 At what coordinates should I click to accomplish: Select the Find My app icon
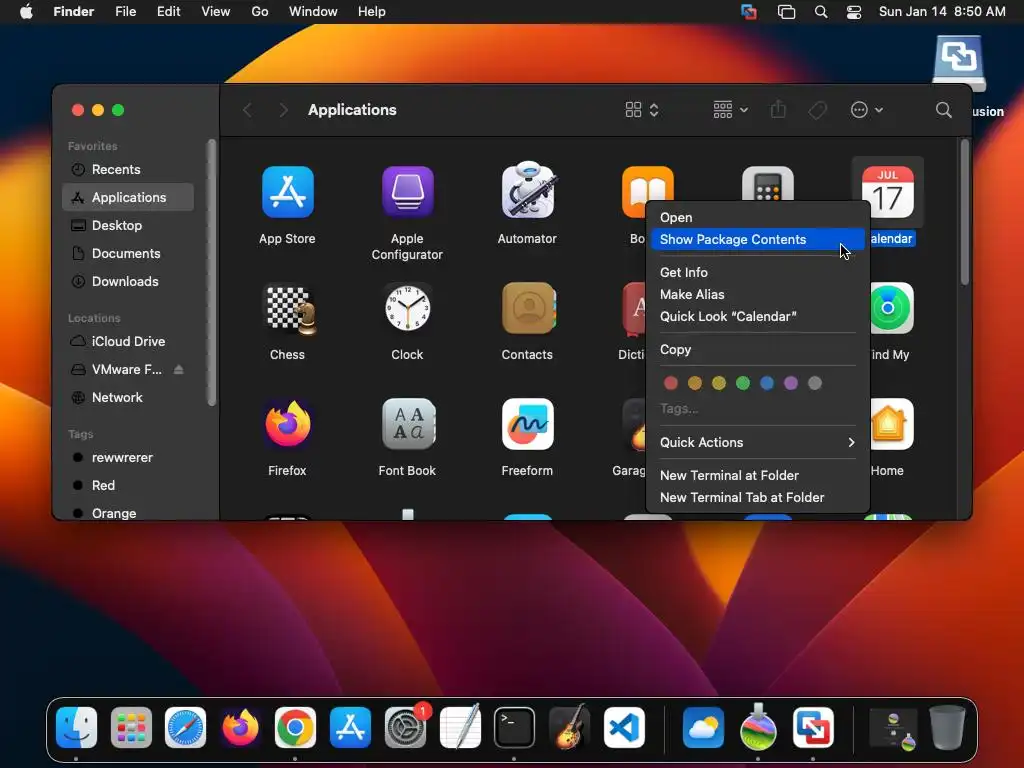pos(891,308)
